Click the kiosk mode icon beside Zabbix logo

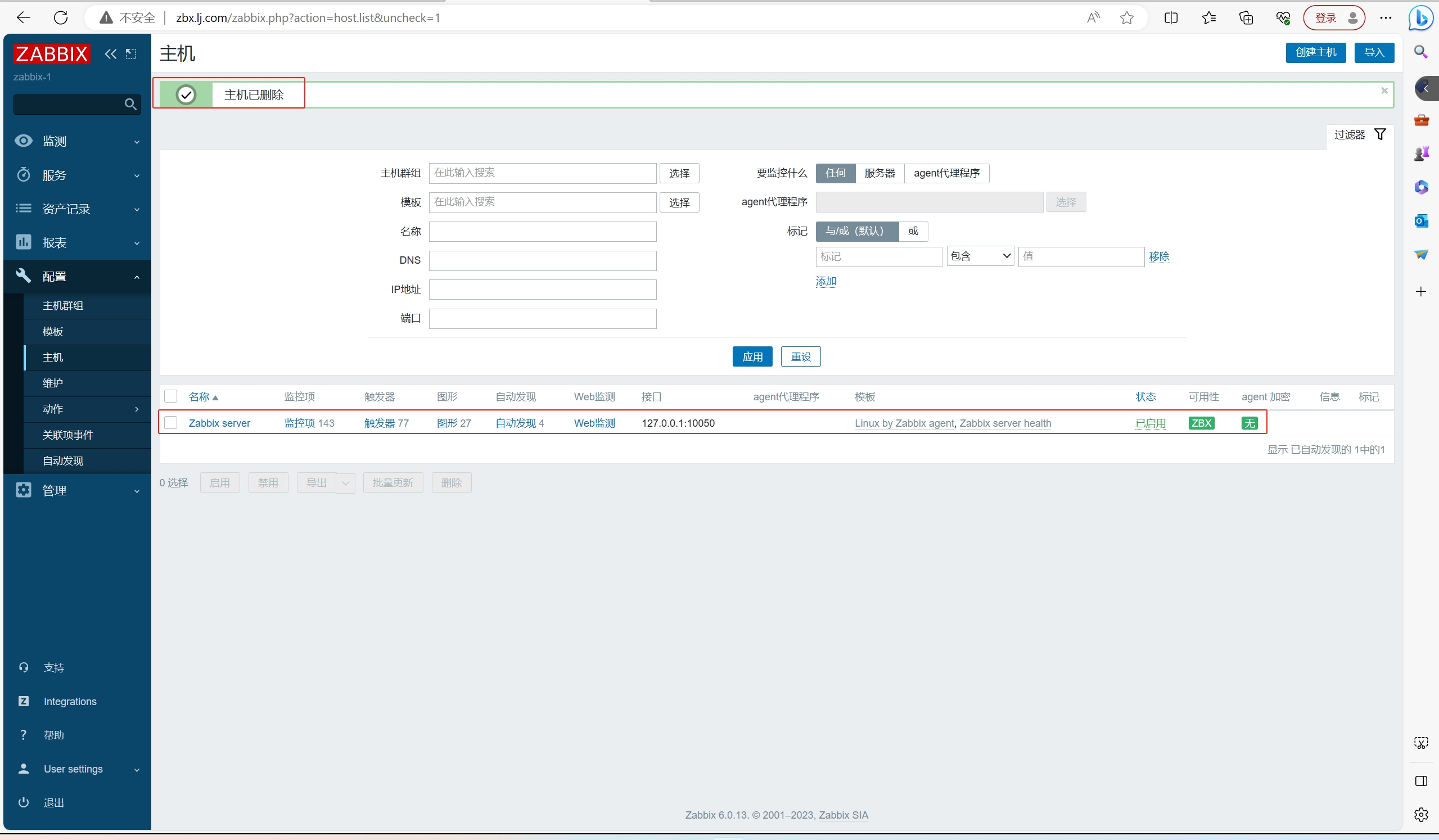click(x=132, y=54)
